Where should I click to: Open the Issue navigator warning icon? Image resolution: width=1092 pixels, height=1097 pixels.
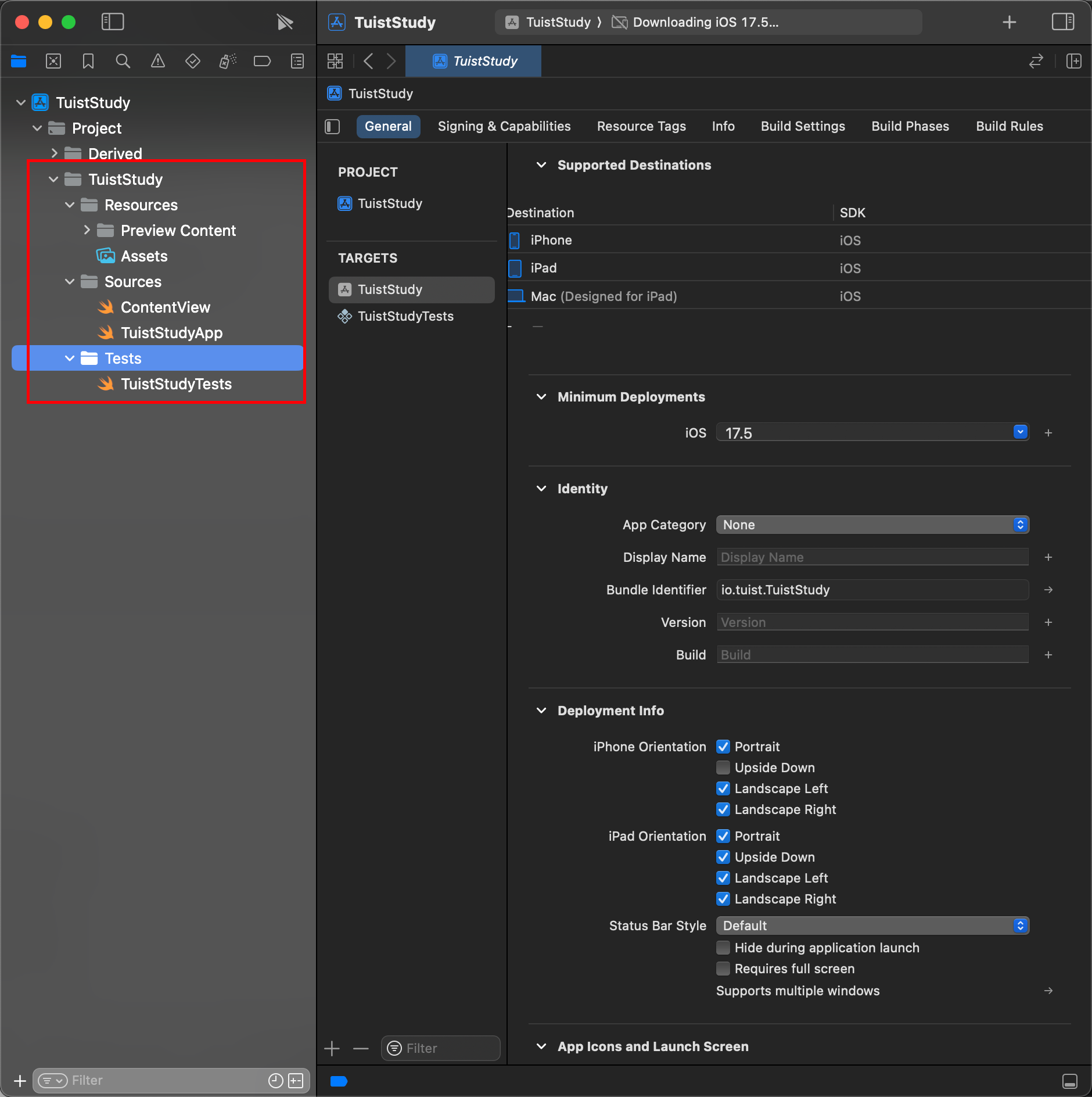pos(158,61)
